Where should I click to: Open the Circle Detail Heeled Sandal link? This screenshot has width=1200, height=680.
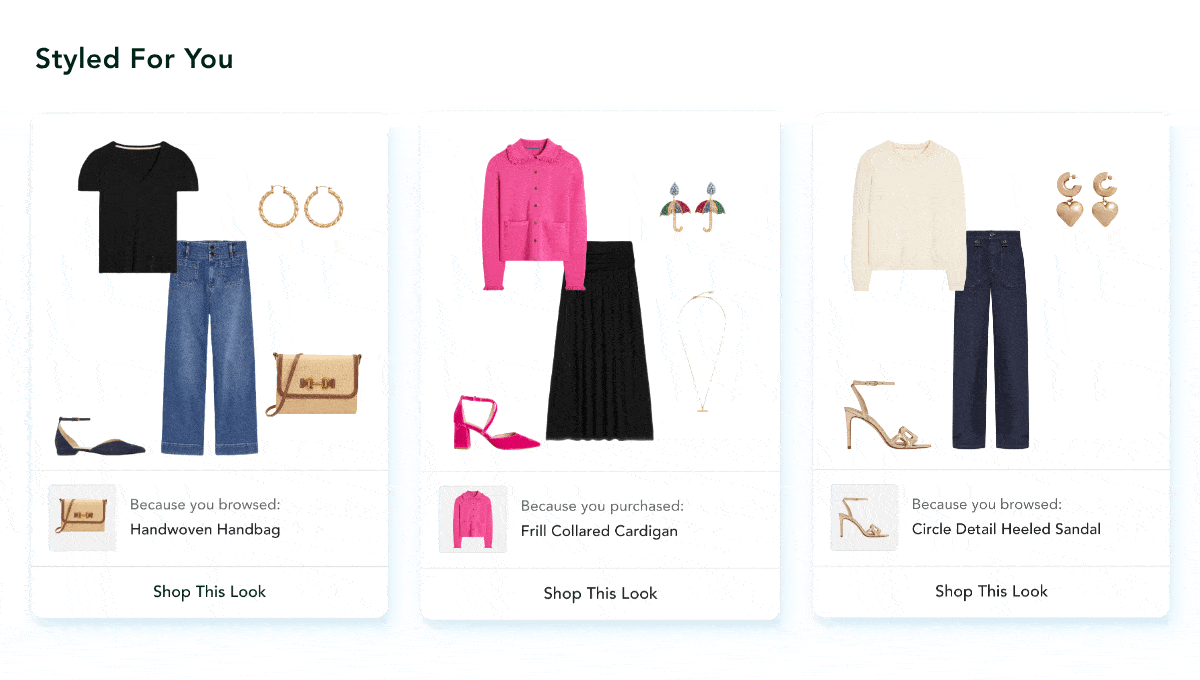click(x=1006, y=528)
